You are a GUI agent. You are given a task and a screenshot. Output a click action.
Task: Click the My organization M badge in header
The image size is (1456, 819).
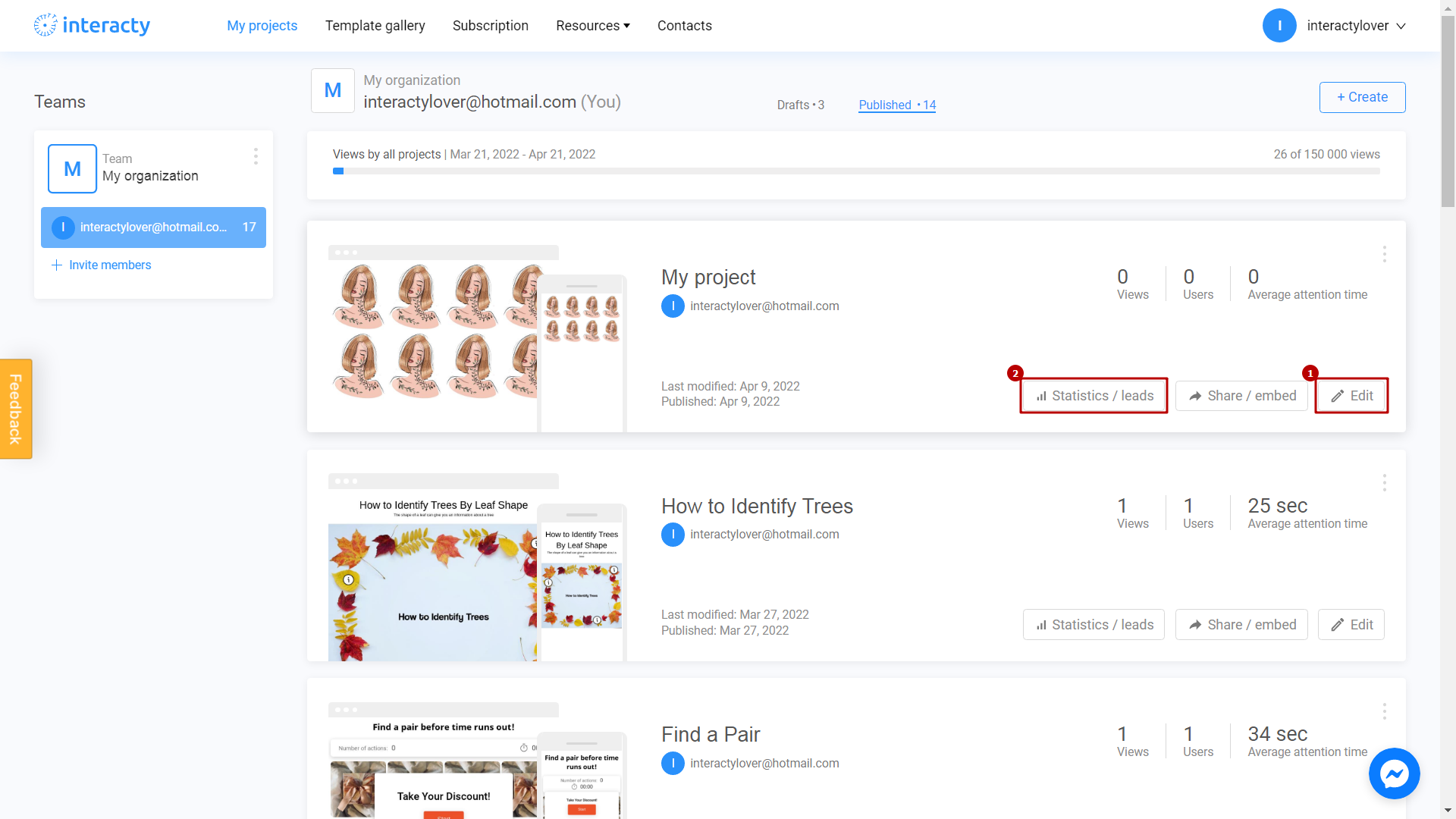[x=332, y=90]
